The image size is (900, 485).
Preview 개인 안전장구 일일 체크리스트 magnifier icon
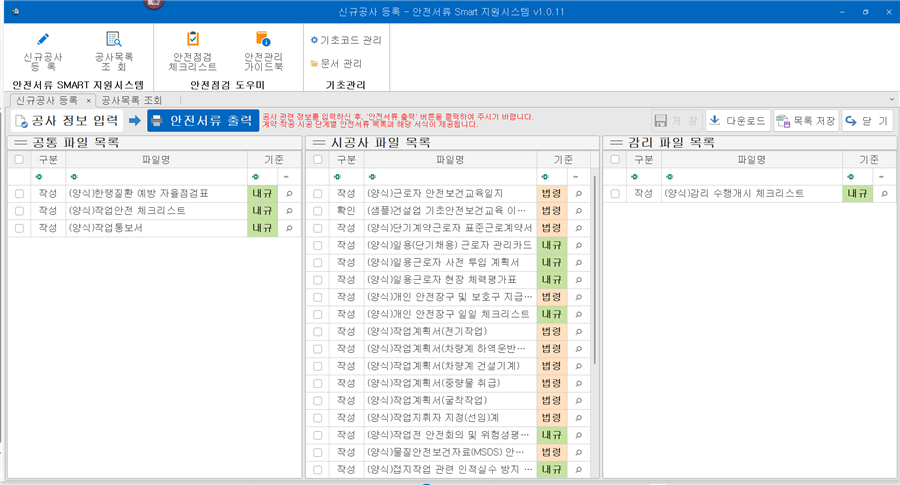(579, 315)
